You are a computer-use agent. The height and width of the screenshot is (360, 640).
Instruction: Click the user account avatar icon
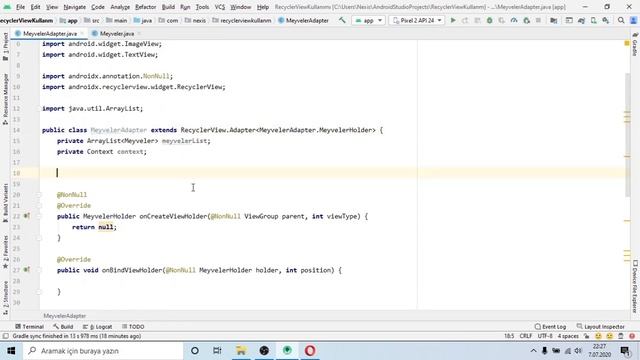pyautogui.click(x=633, y=20)
